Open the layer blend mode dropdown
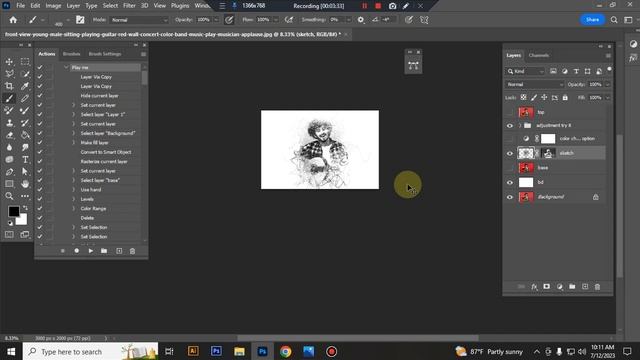 tap(534, 84)
